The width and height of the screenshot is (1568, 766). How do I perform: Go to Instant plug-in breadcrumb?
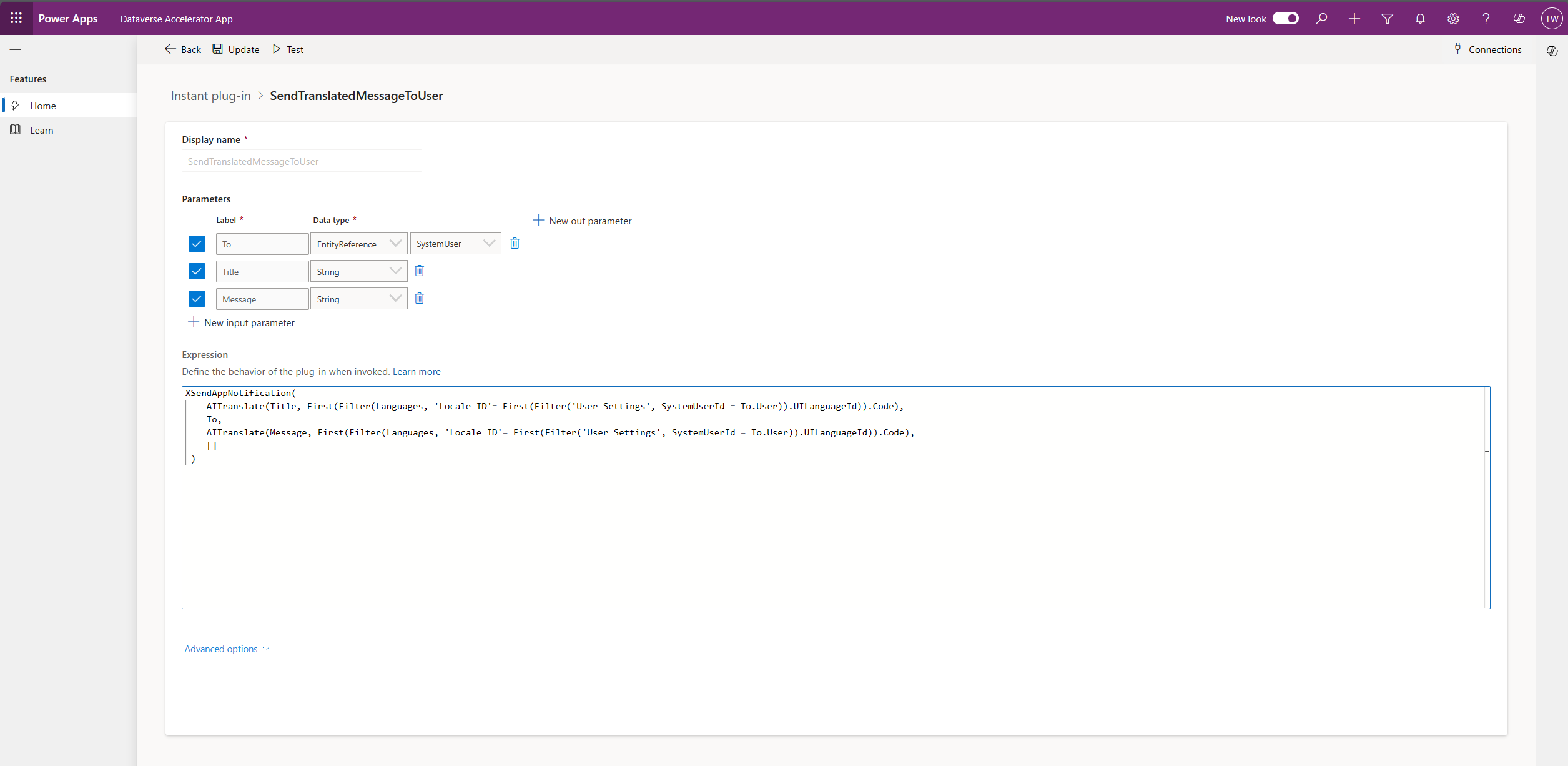click(x=210, y=96)
